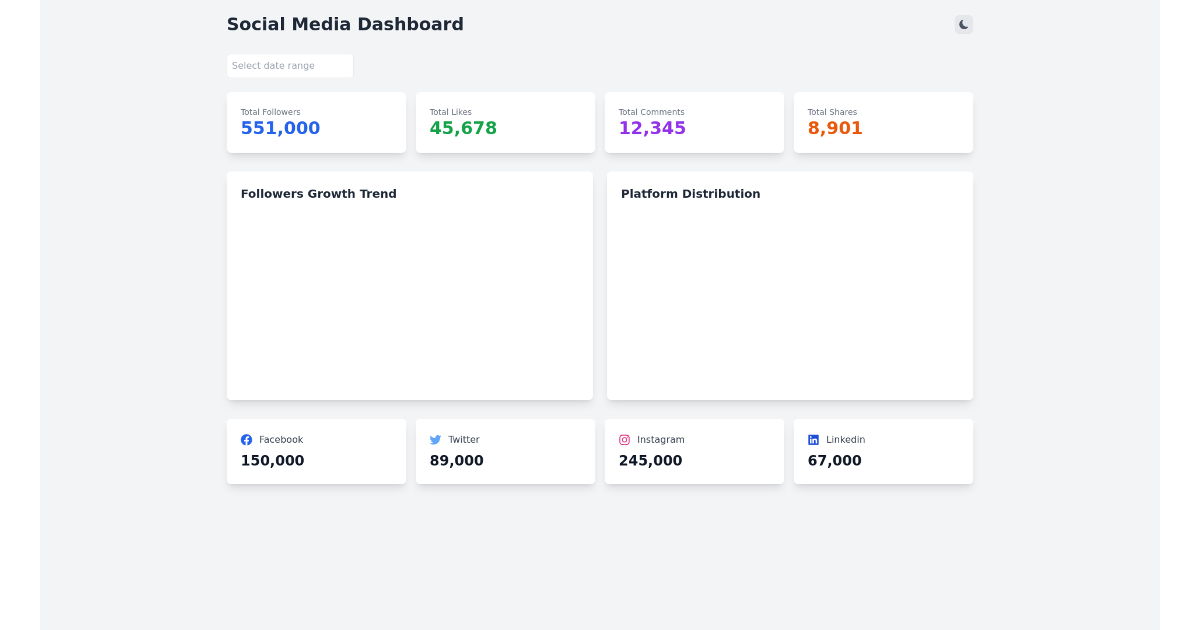1200x630 pixels.
Task: Select the Platform Distribution panel
Action: point(790,285)
